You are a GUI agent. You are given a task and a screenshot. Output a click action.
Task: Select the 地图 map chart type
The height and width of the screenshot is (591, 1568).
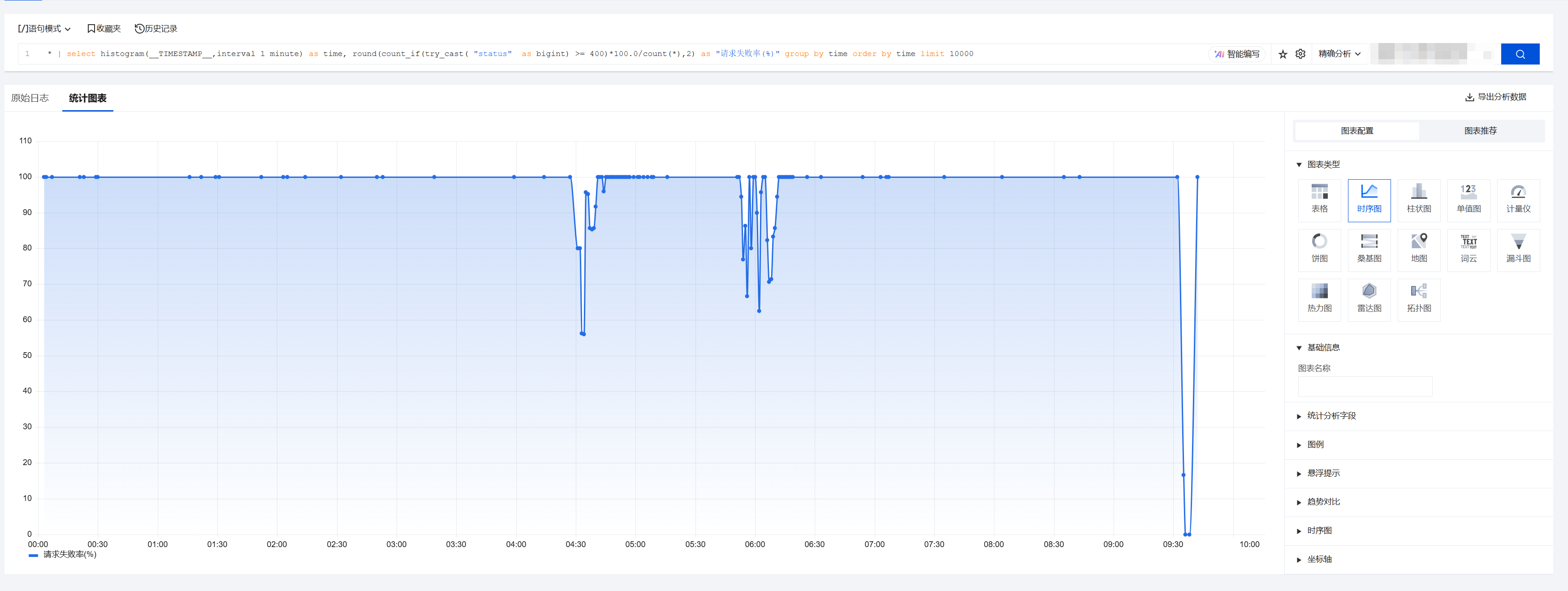pyautogui.click(x=1418, y=250)
